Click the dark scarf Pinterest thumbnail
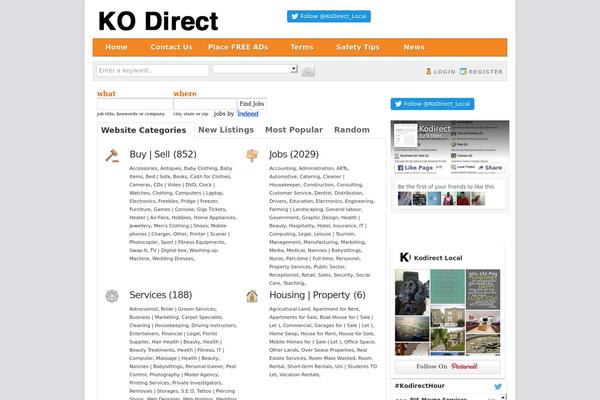Image resolution: width=600 pixels, height=400 pixels. pyautogui.click(x=412, y=292)
